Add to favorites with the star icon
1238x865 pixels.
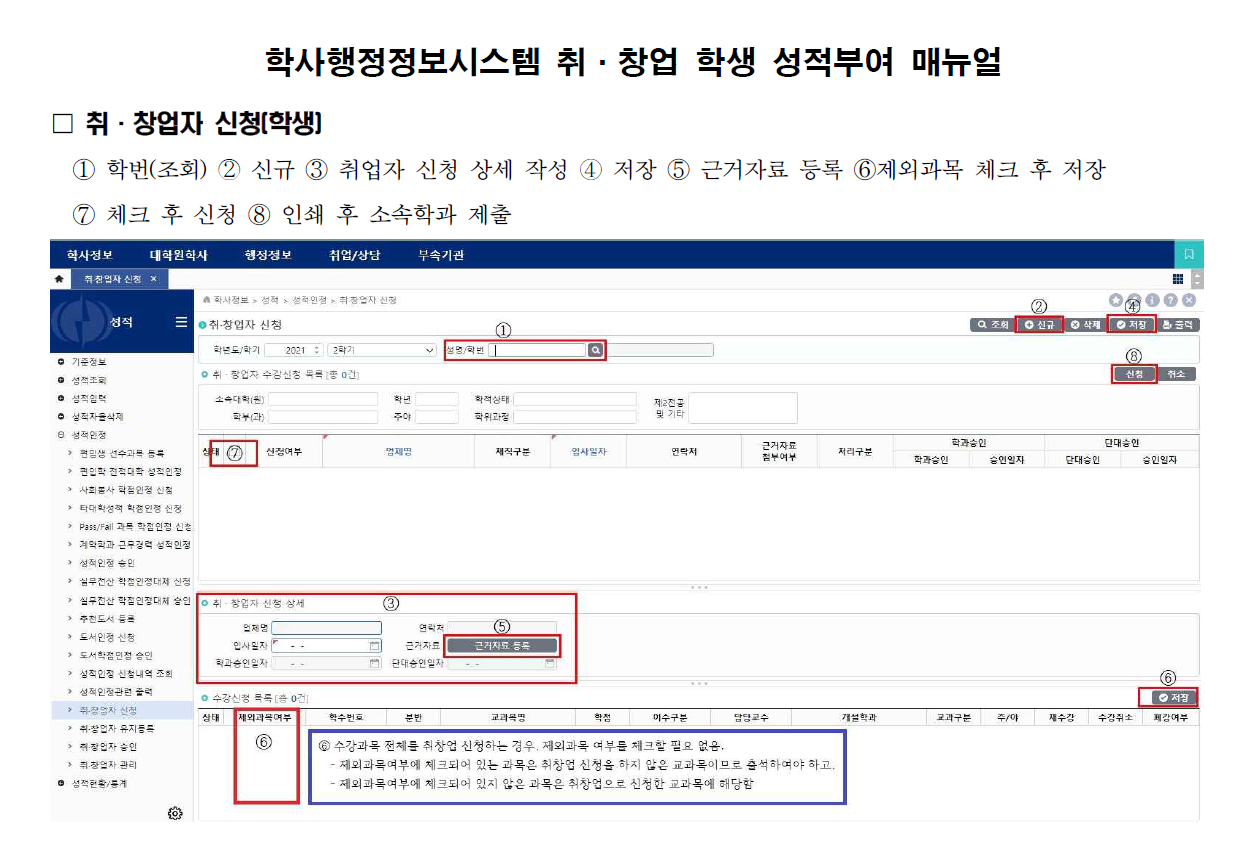coord(1115,300)
